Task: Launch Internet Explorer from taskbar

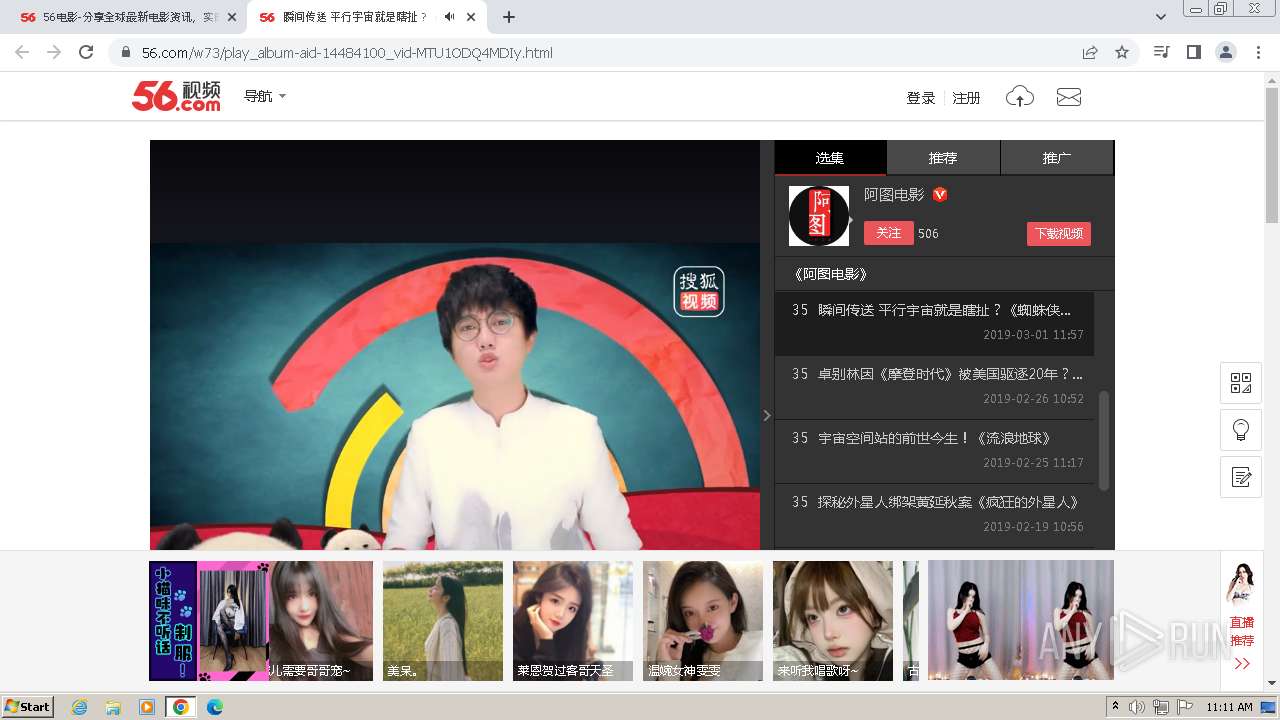Action: (79, 707)
